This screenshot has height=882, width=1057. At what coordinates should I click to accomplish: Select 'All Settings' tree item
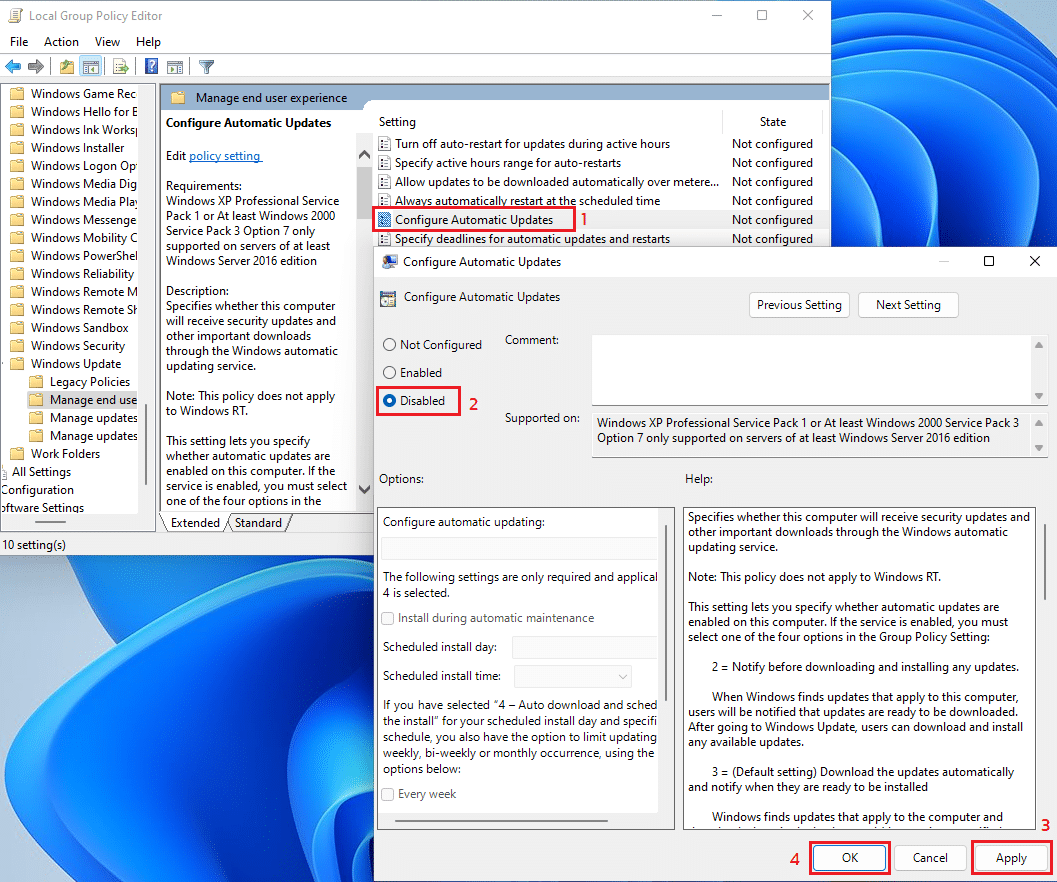[41, 472]
